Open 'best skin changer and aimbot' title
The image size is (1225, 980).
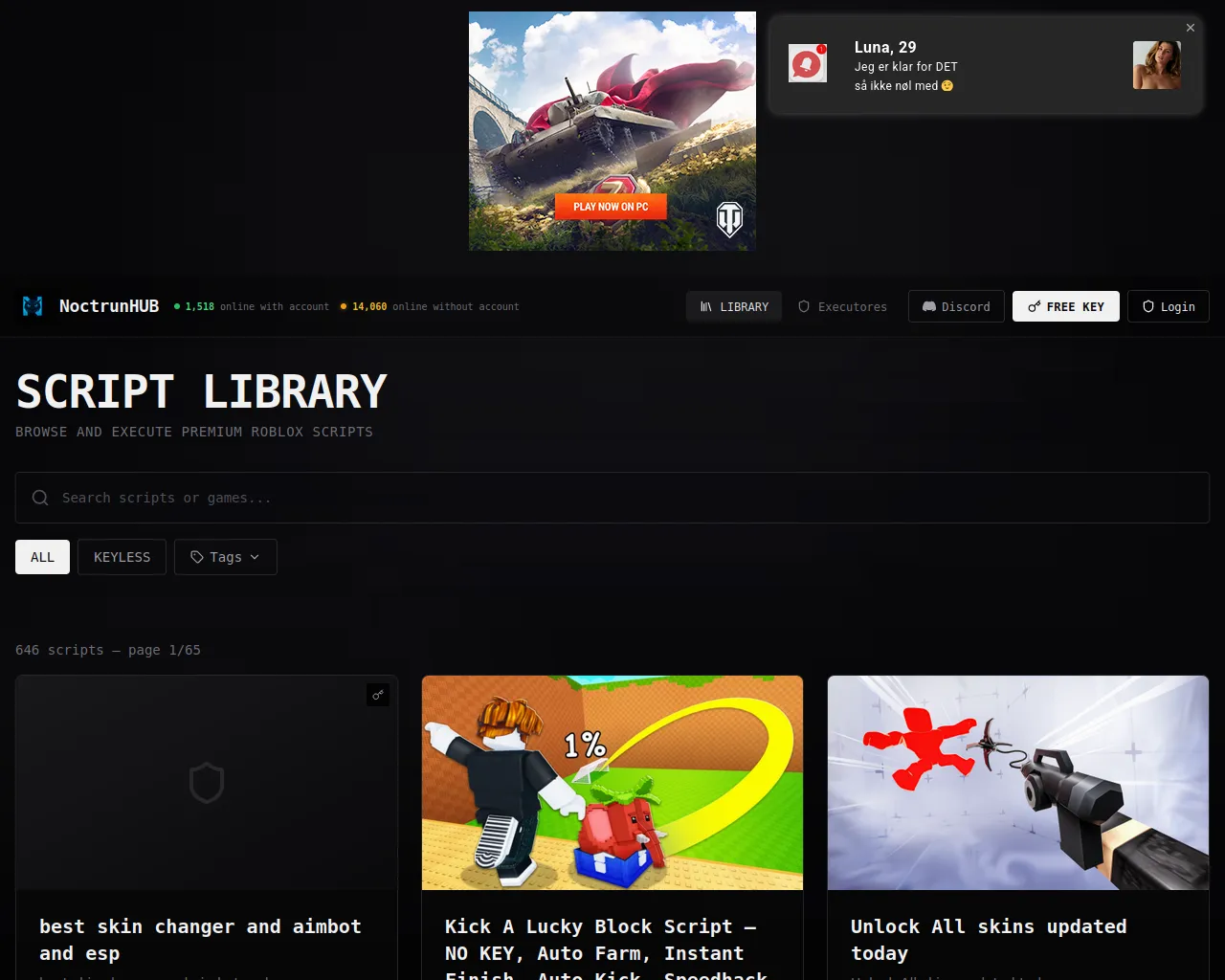[200, 940]
